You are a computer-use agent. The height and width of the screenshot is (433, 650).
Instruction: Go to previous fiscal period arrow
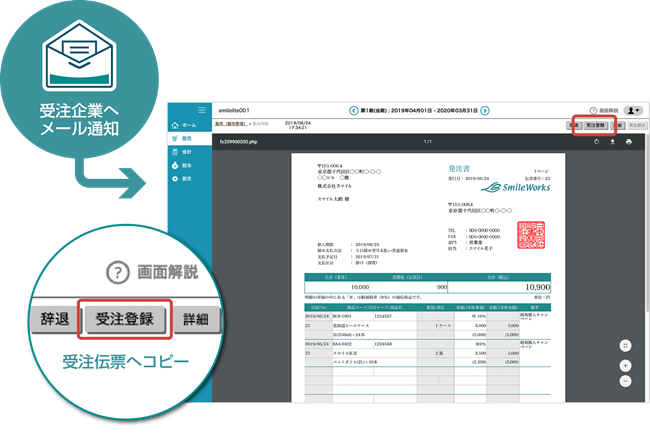pos(352,110)
